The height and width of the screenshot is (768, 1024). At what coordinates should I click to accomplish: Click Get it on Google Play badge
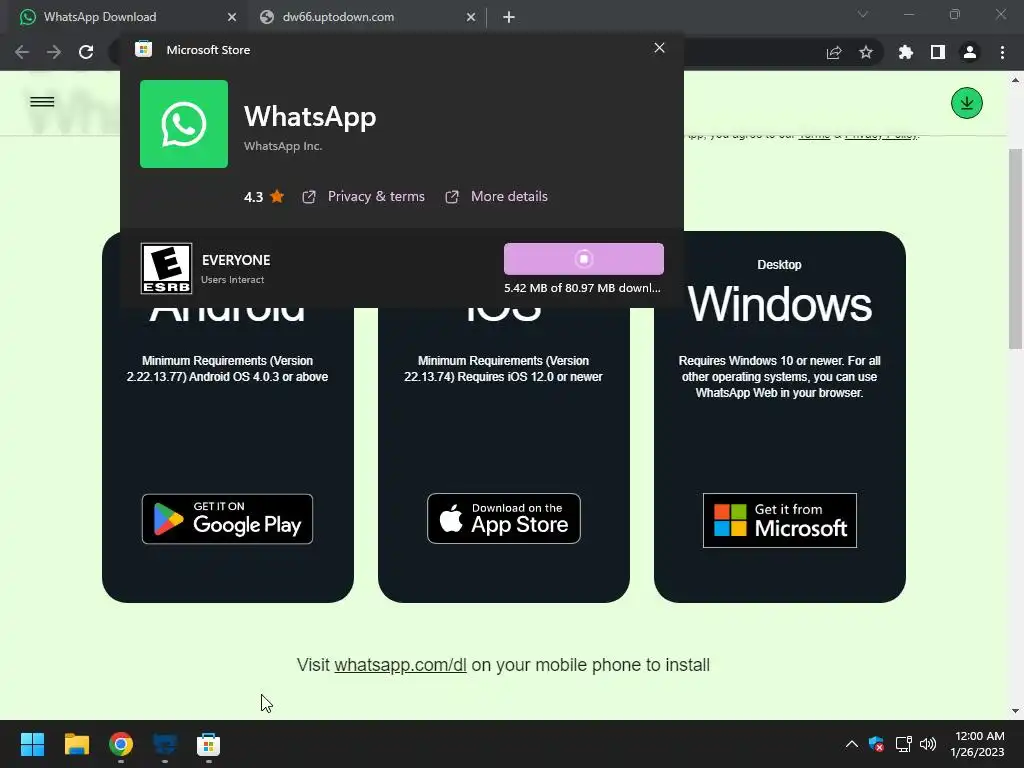[227, 519]
